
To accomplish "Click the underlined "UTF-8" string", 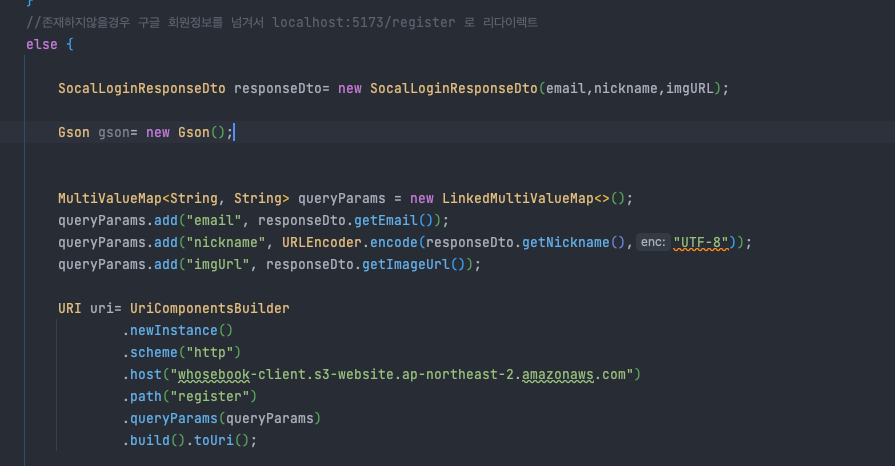I will 701,243.
